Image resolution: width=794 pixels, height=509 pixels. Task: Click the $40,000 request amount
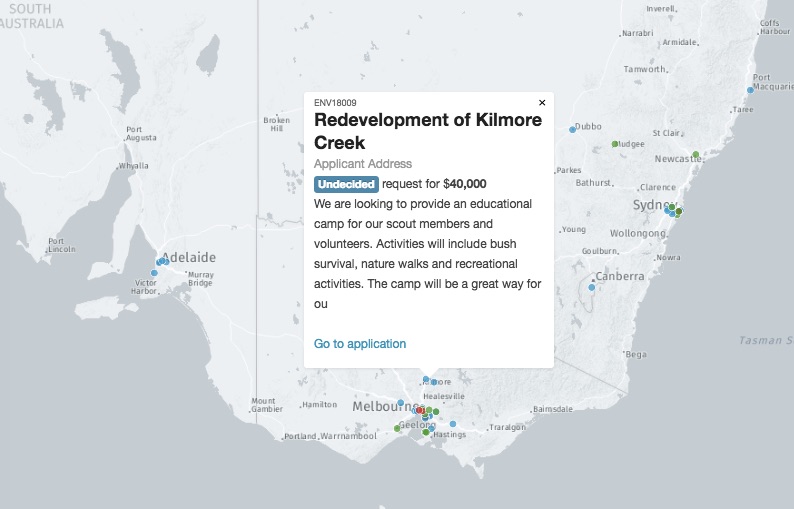(x=464, y=184)
